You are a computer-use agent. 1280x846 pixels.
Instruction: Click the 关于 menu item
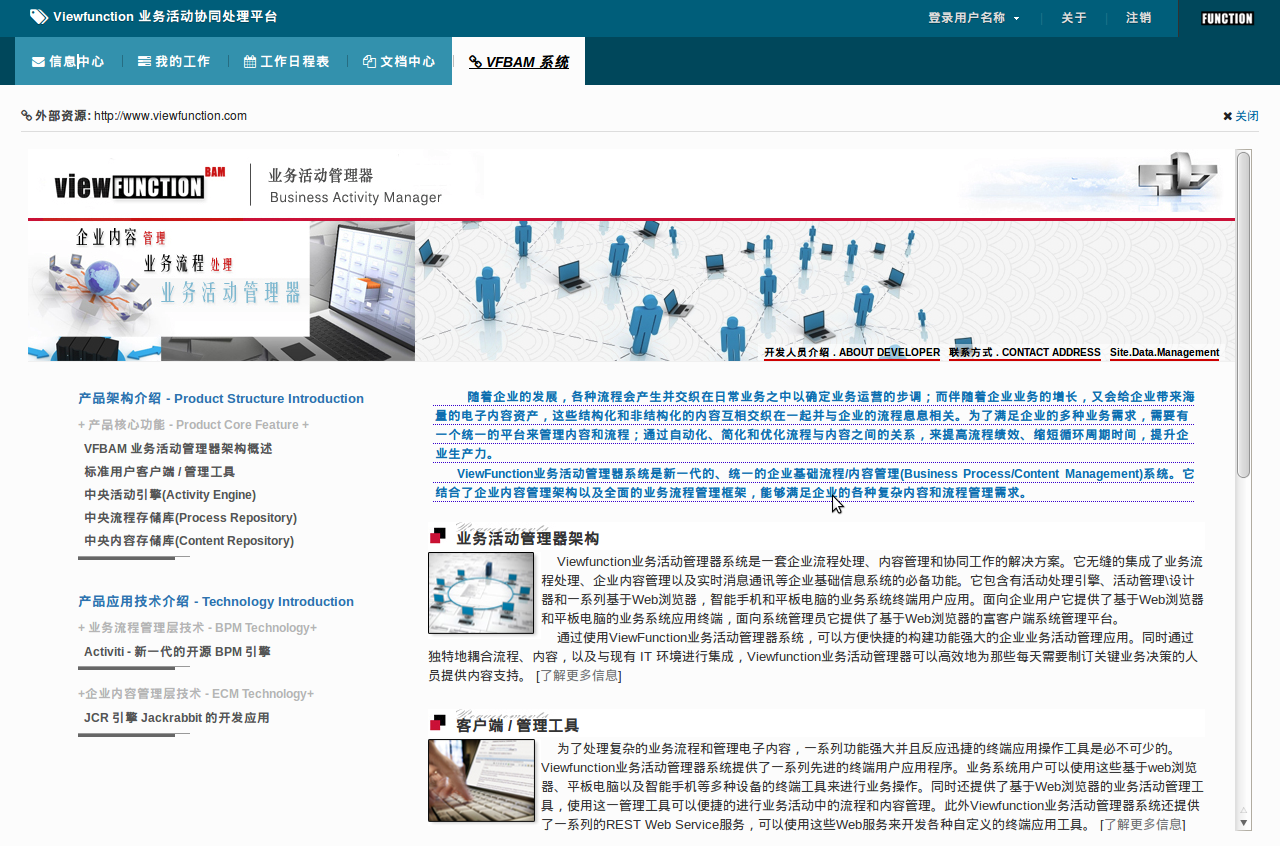click(1073, 18)
